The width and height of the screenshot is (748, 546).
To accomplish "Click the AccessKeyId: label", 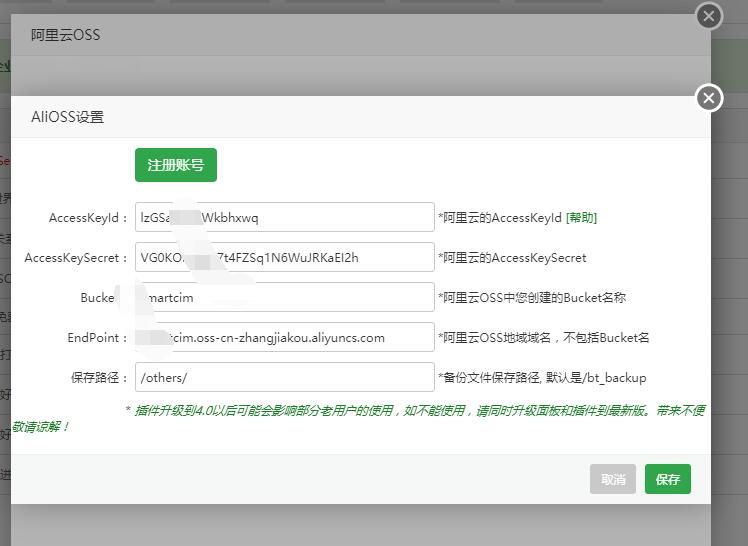I will (89, 218).
